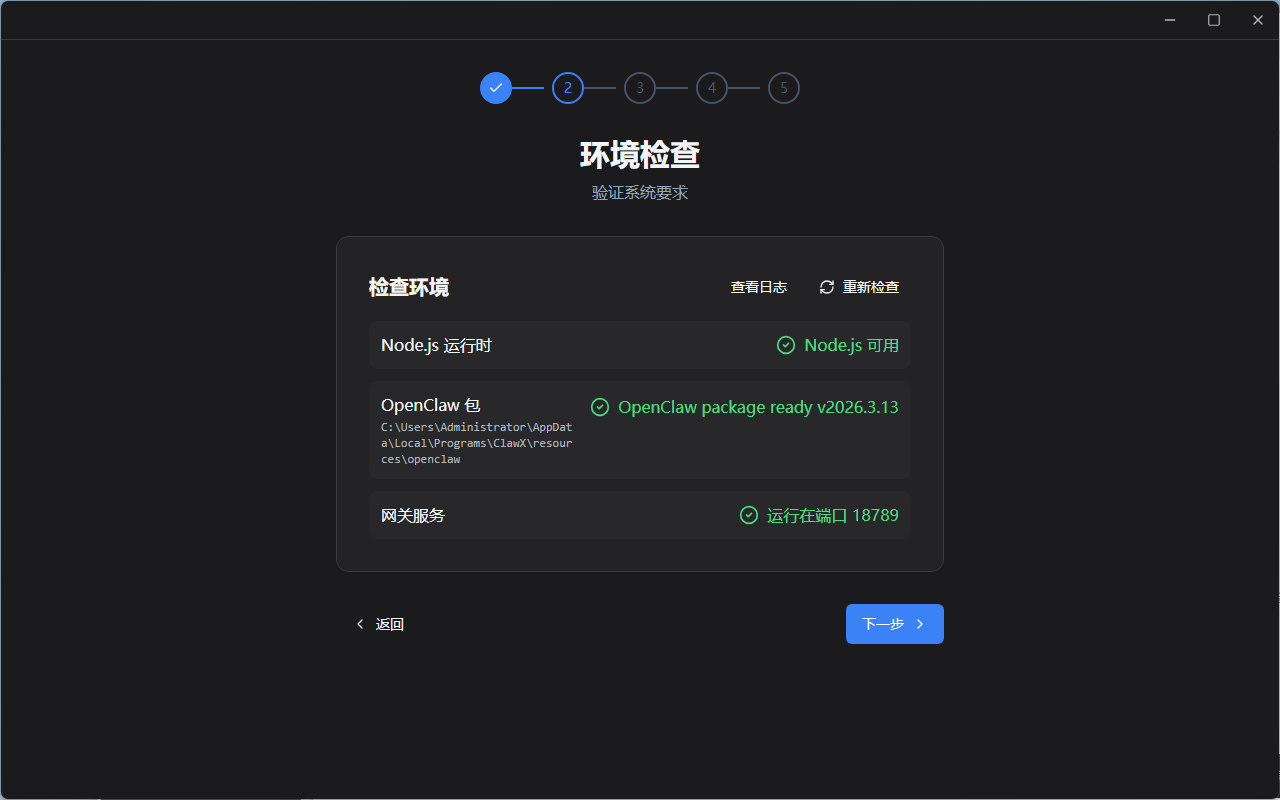The width and height of the screenshot is (1280, 800).
Task: Select step 2 in the wizard progress
Action: [568, 88]
